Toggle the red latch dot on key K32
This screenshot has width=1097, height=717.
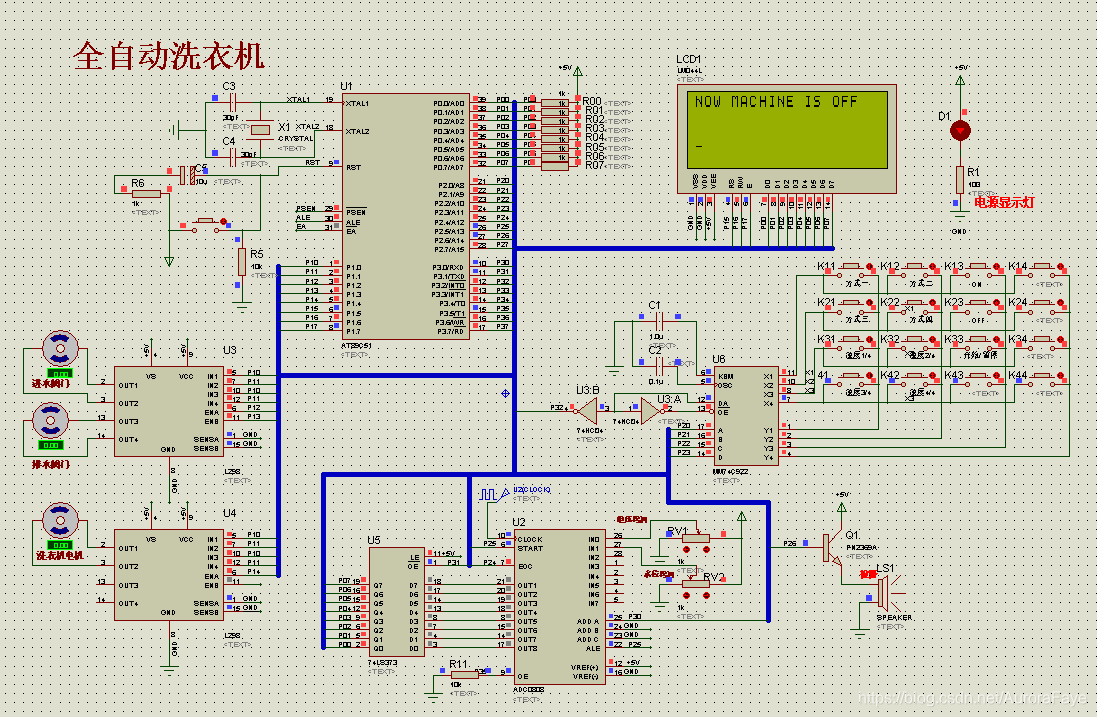click(x=933, y=340)
